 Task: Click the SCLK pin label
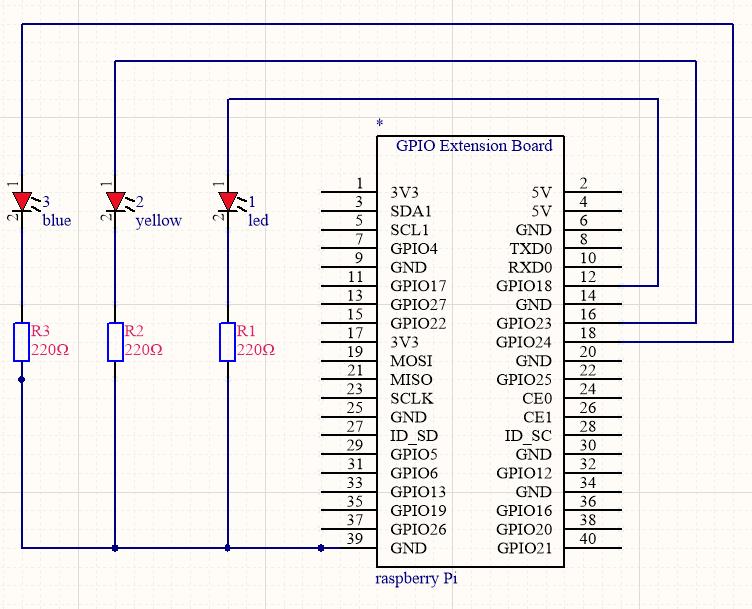pos(412,399)
